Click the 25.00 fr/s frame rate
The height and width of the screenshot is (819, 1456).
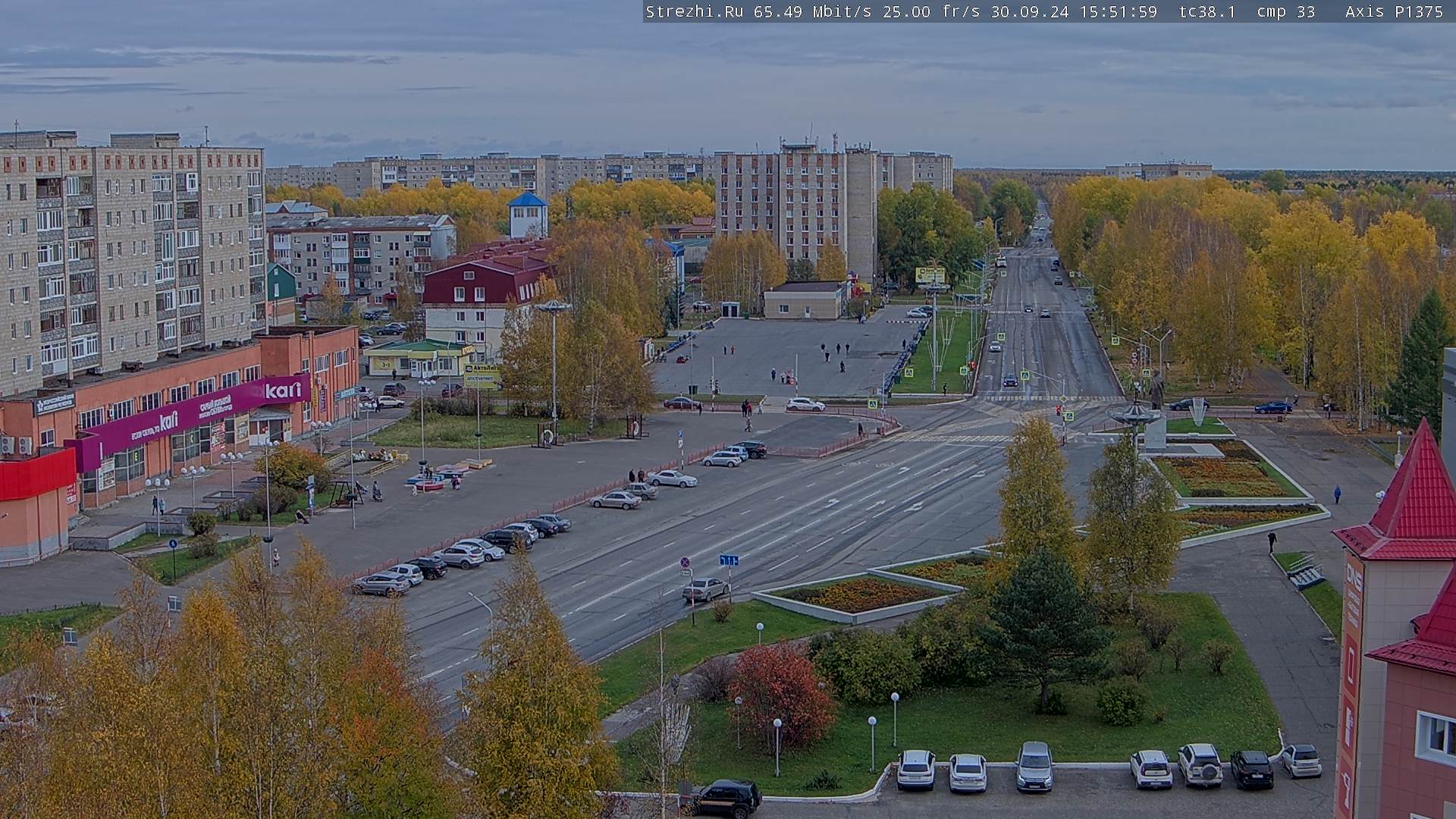(x=931, y=11)
